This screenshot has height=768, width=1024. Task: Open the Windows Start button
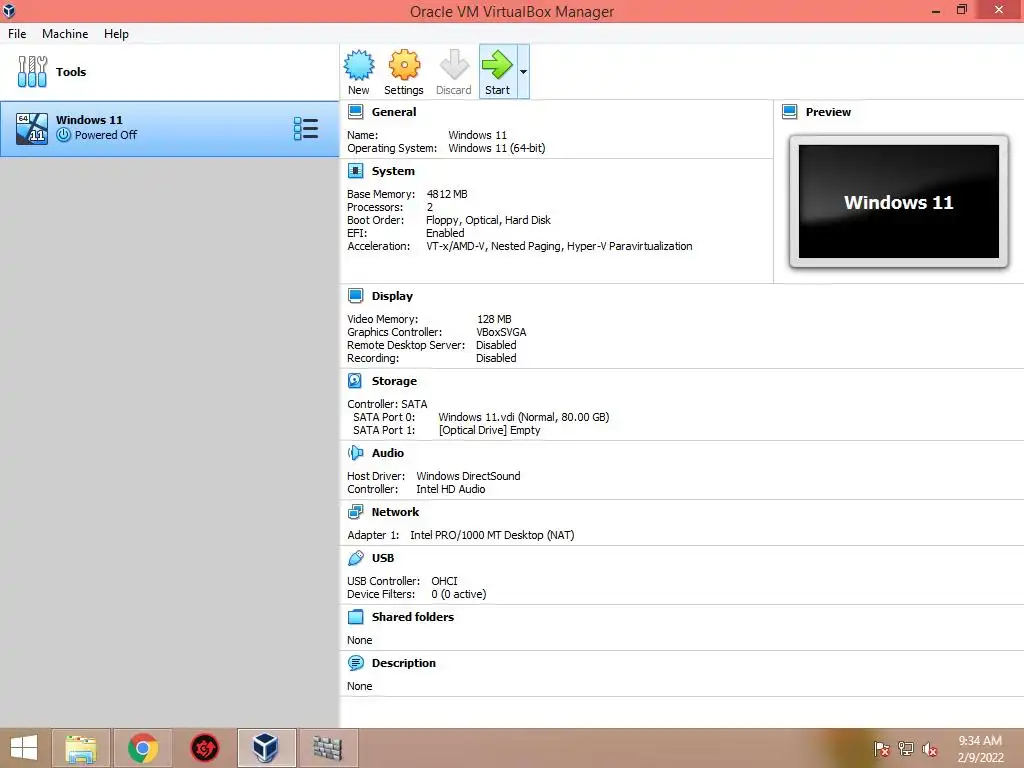24,748
